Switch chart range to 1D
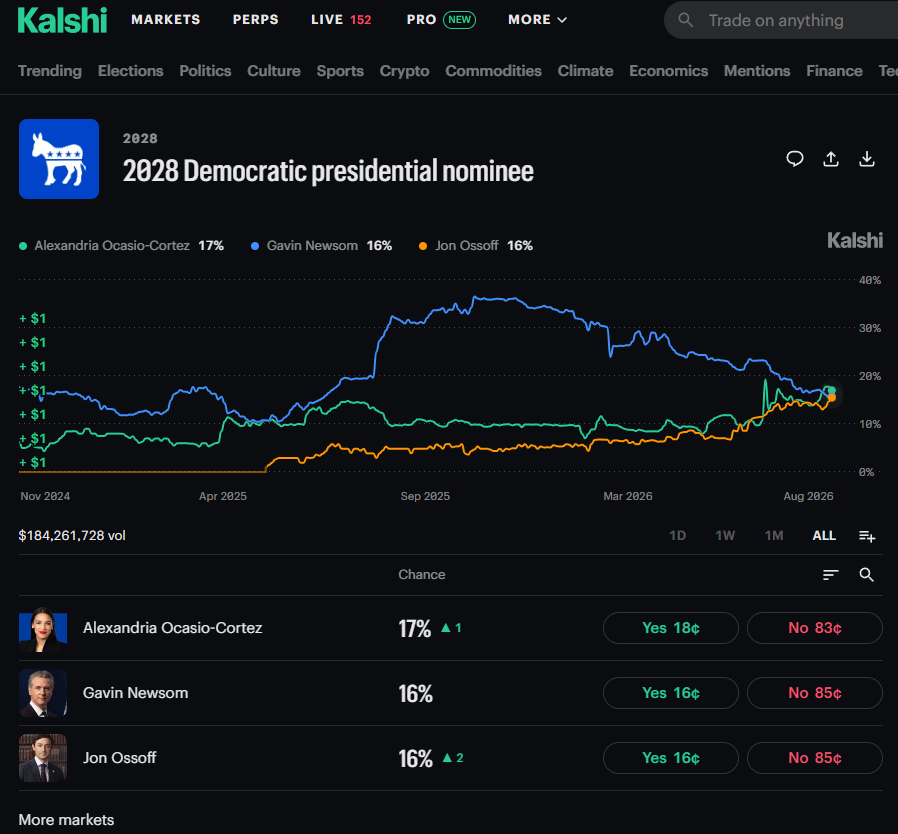Screen dimensions: 898x834 (678, 536)
